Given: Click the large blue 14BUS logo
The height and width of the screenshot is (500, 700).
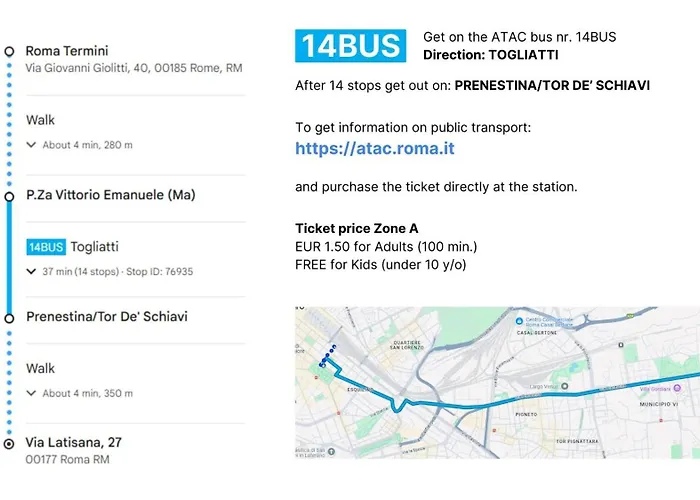Looking at the screenshot, I should [x=350, y=46].
